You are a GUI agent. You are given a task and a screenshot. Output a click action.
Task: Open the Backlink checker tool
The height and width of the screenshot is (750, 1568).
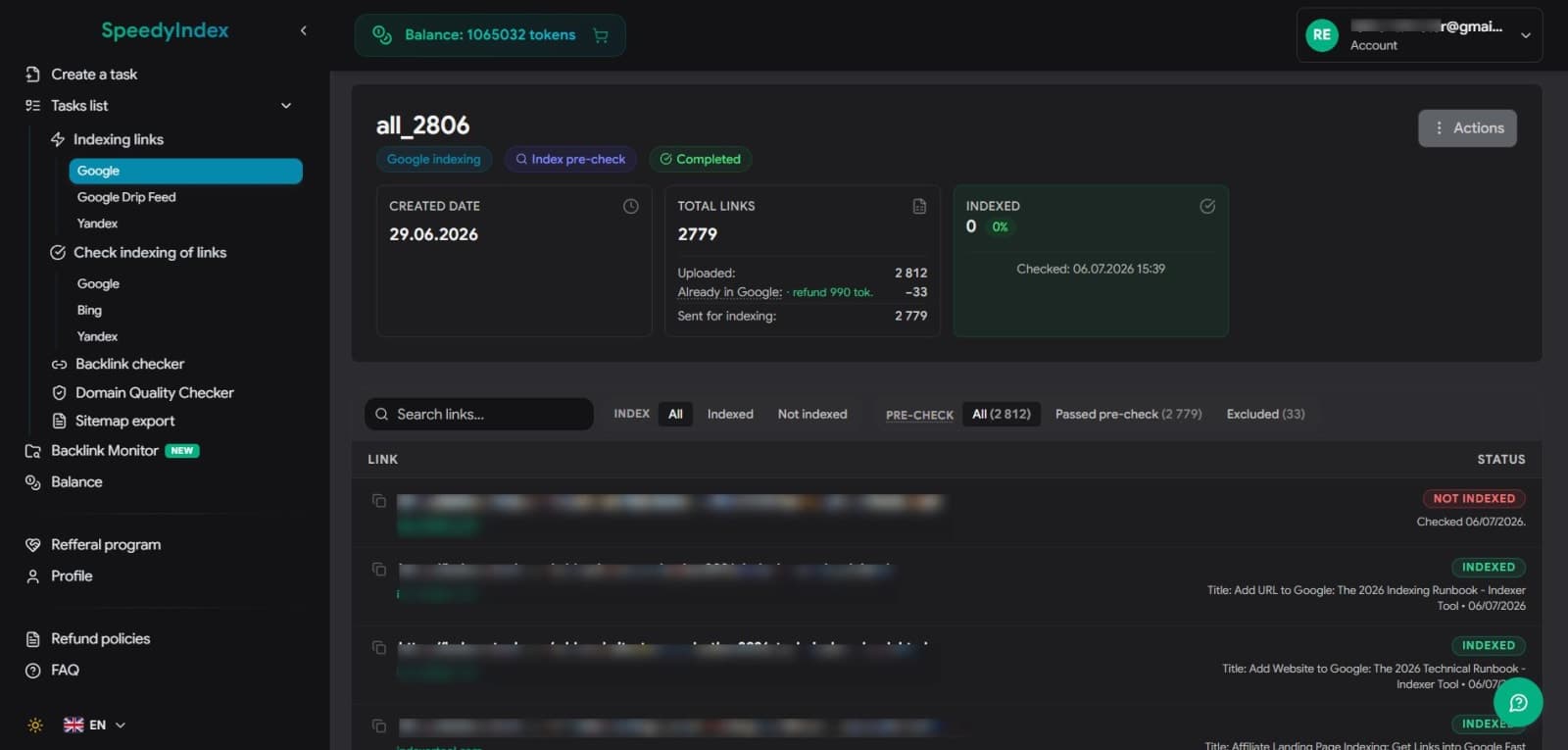(x=129, y=364)
